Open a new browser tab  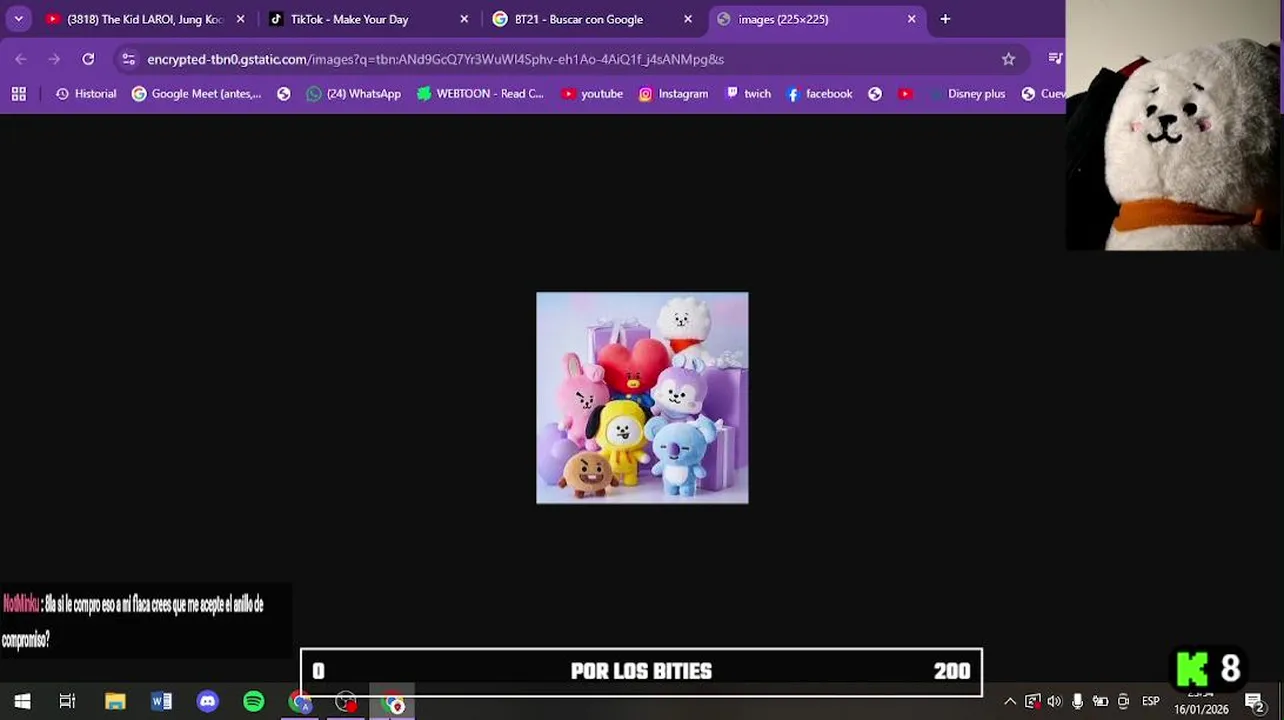coord(945,19)
